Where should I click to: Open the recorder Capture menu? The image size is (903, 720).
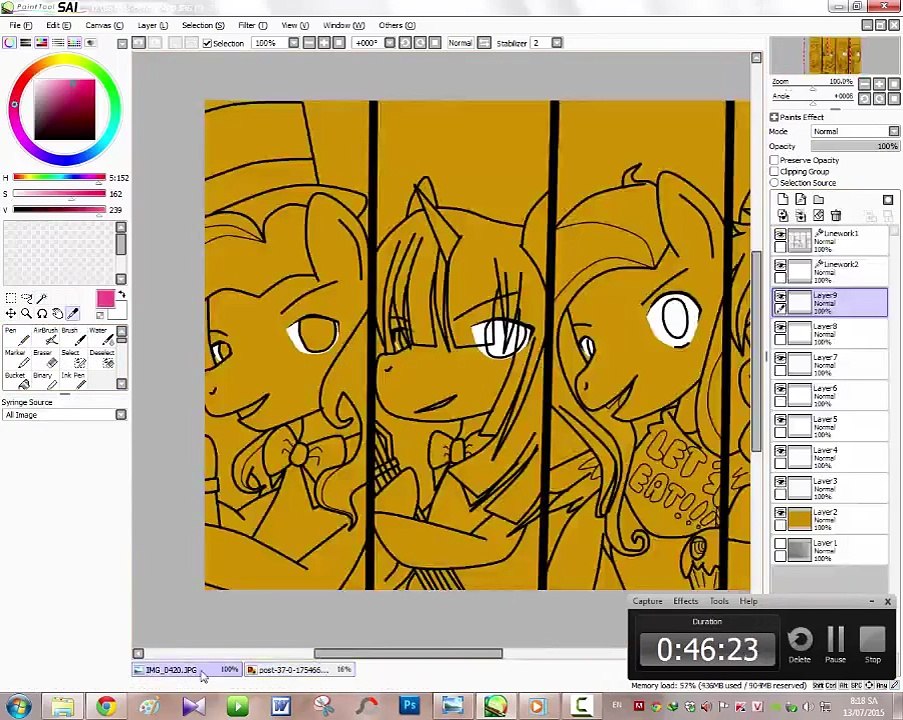[647, 601]
